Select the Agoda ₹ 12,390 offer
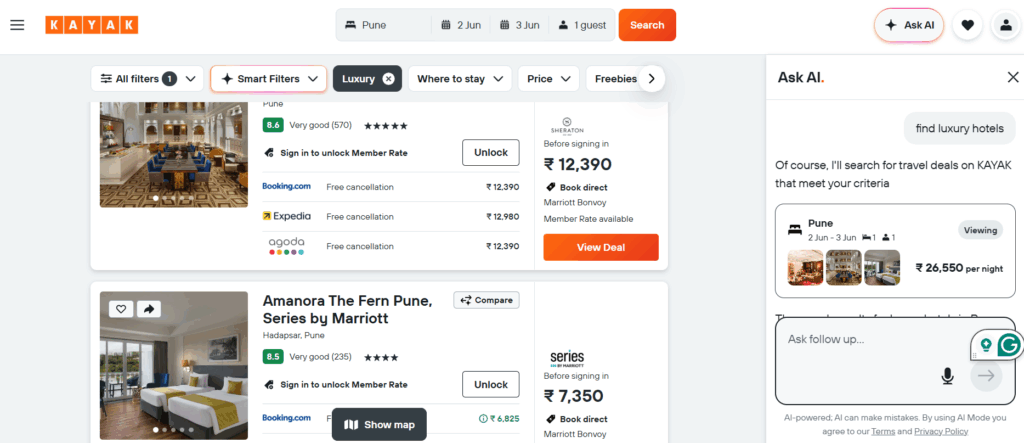Viewport: 1024px width, 443px height. [x=391, y=246]
